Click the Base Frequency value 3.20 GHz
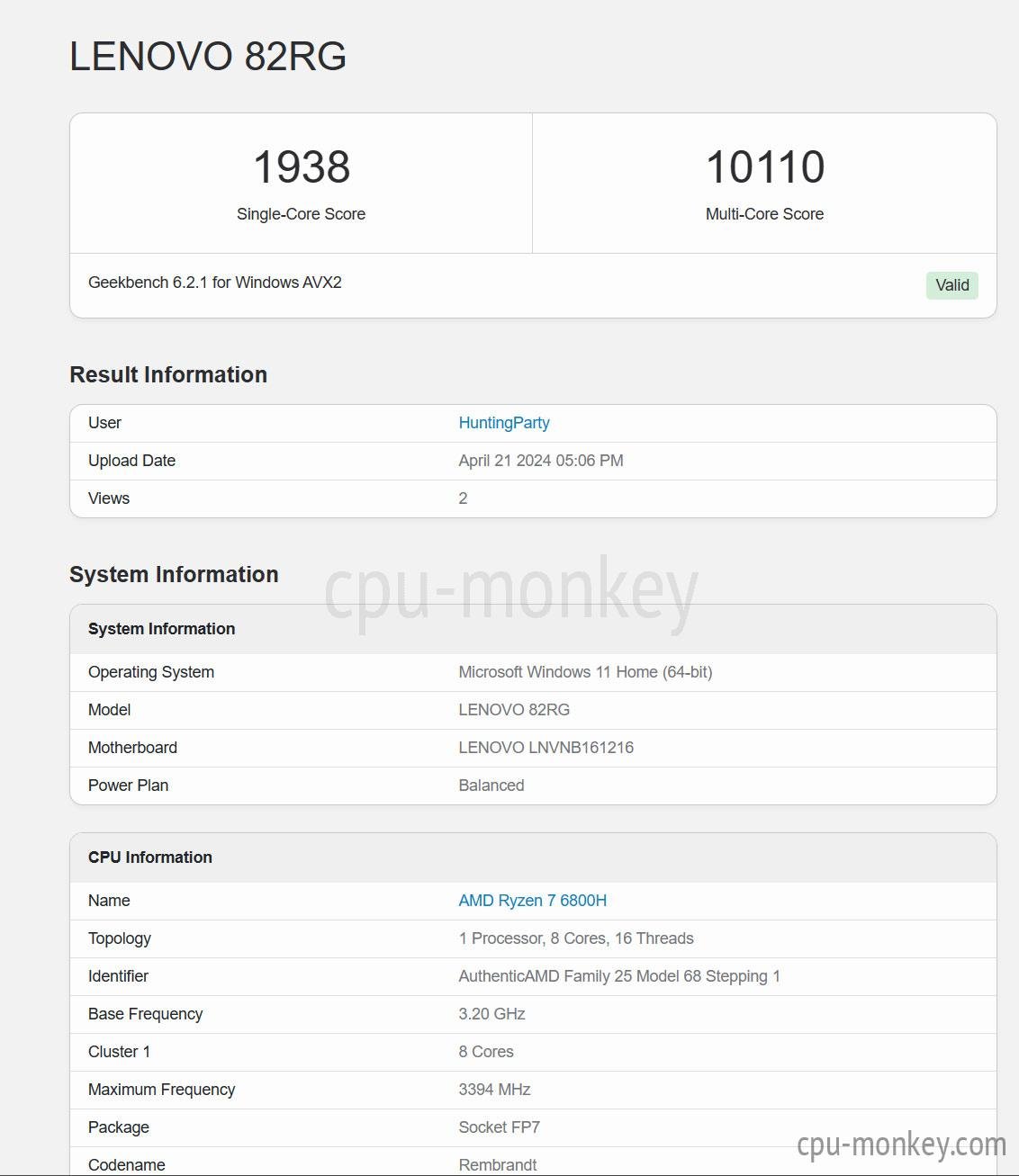The width and height of the screenshot is (1019, 1176). (x=491, y=1014)
